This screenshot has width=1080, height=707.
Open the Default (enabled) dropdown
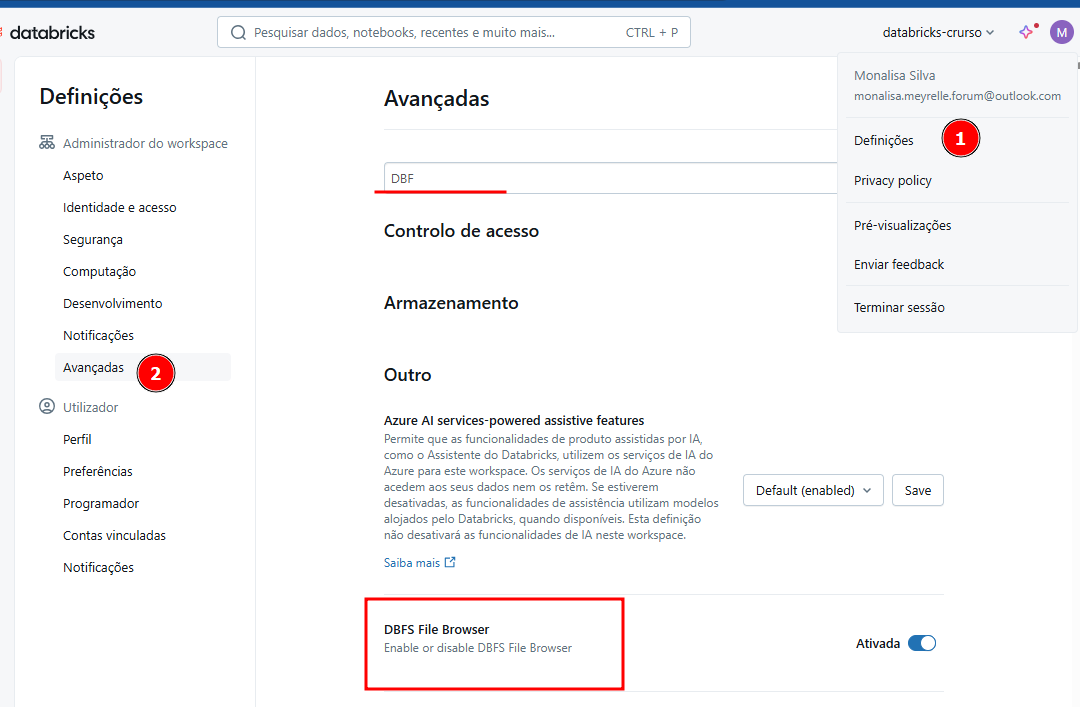[x=813, y=490]
